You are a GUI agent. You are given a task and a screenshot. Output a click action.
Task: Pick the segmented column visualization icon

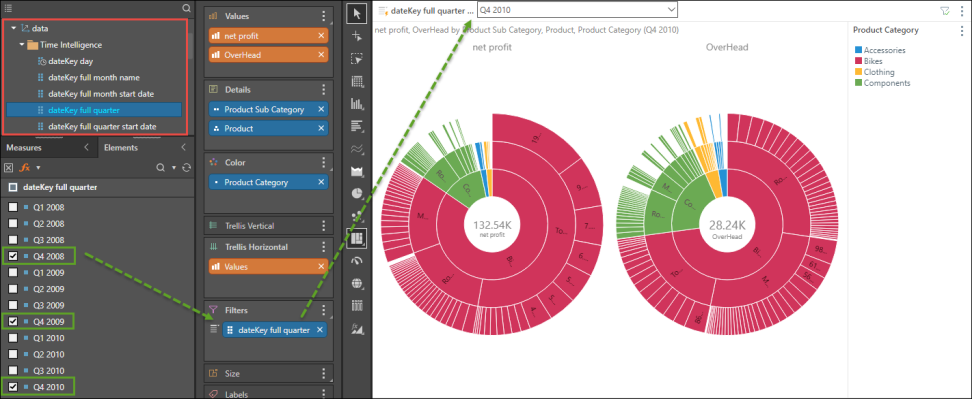click(x=356, y=305)
